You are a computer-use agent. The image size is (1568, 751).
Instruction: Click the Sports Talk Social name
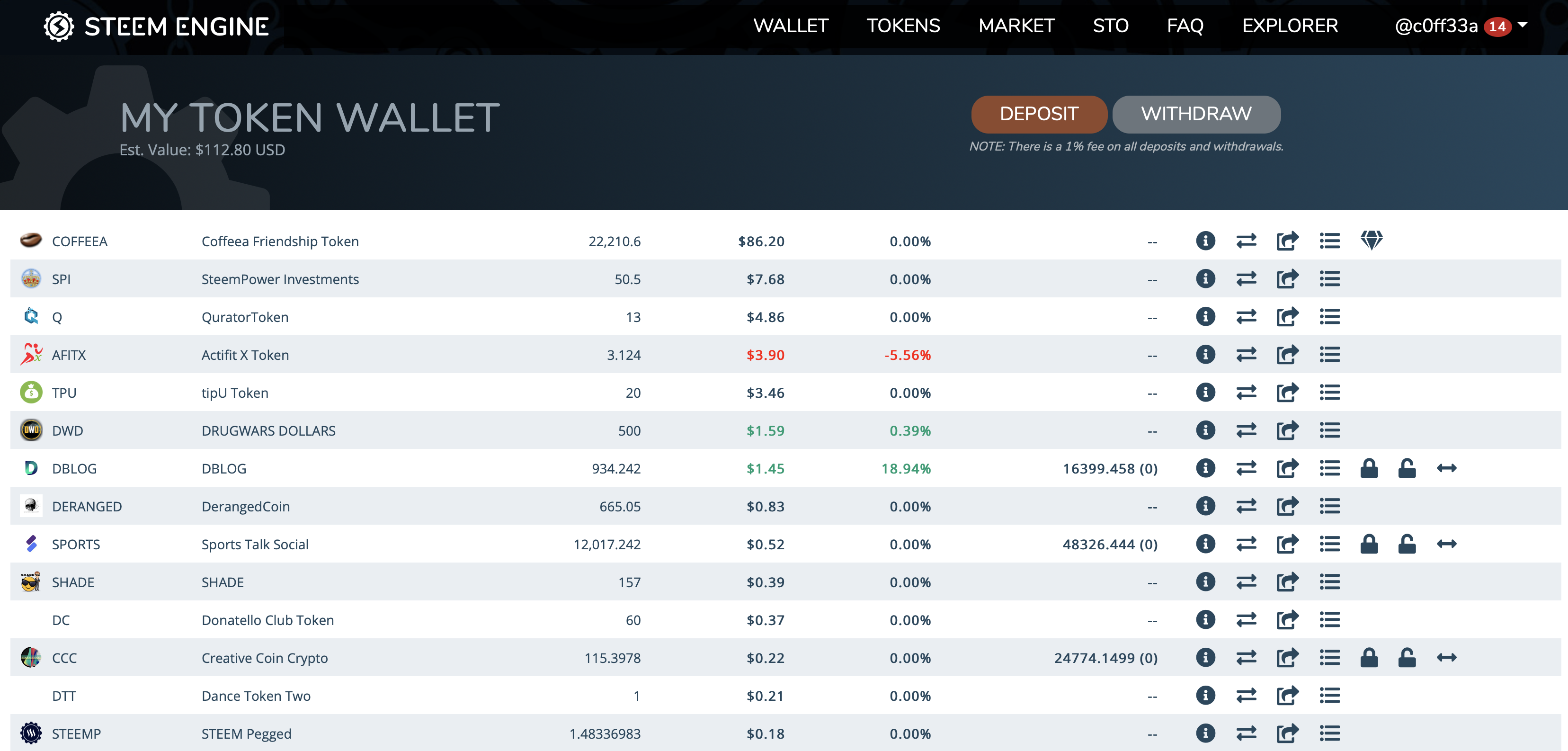pos(254,545)
